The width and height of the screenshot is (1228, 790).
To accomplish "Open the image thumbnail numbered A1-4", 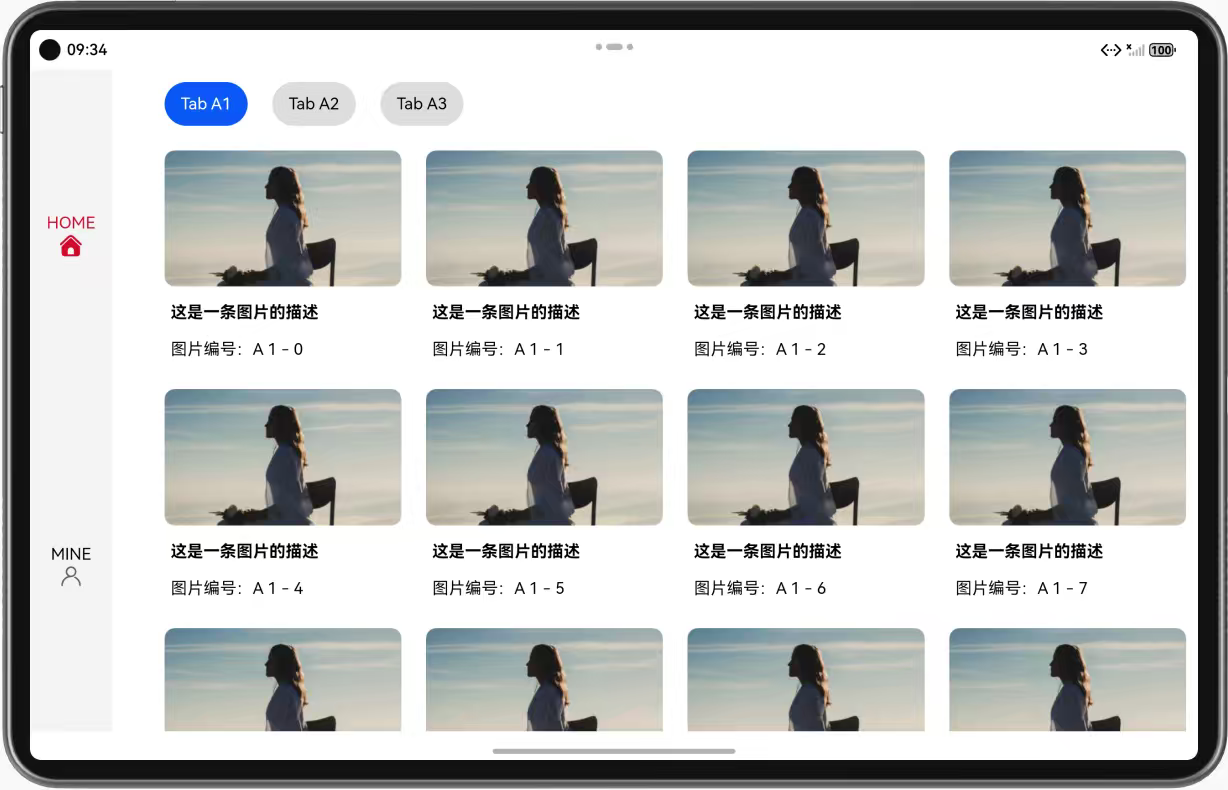I will pyautogui.click(x=283, y=458).
